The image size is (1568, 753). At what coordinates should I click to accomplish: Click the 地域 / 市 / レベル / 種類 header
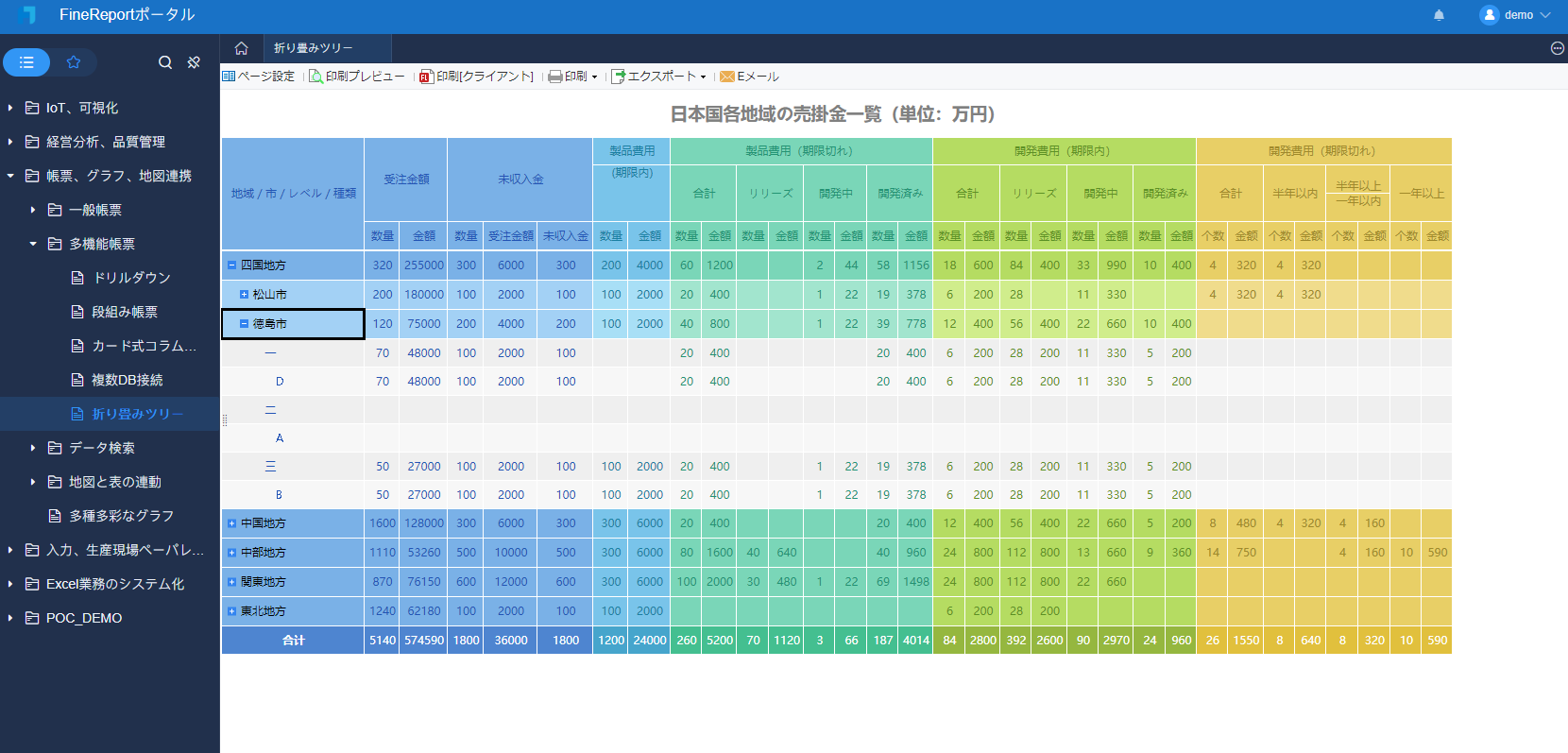[293, 194]
